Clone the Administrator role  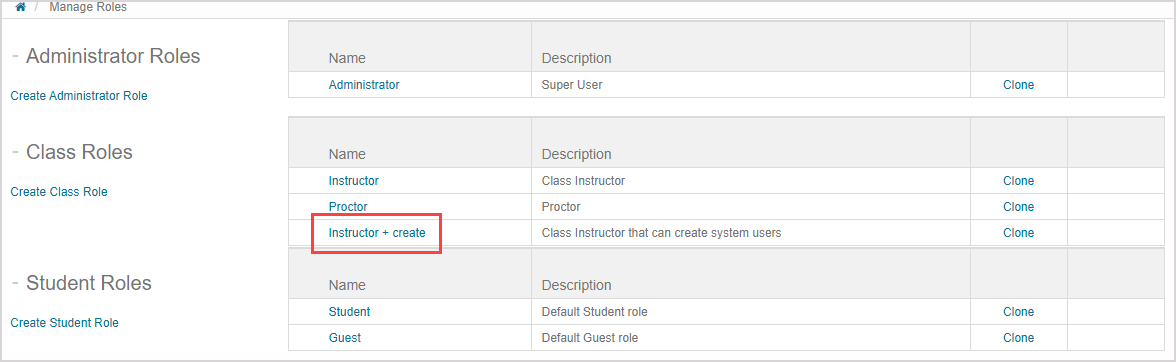point(1018,85)
